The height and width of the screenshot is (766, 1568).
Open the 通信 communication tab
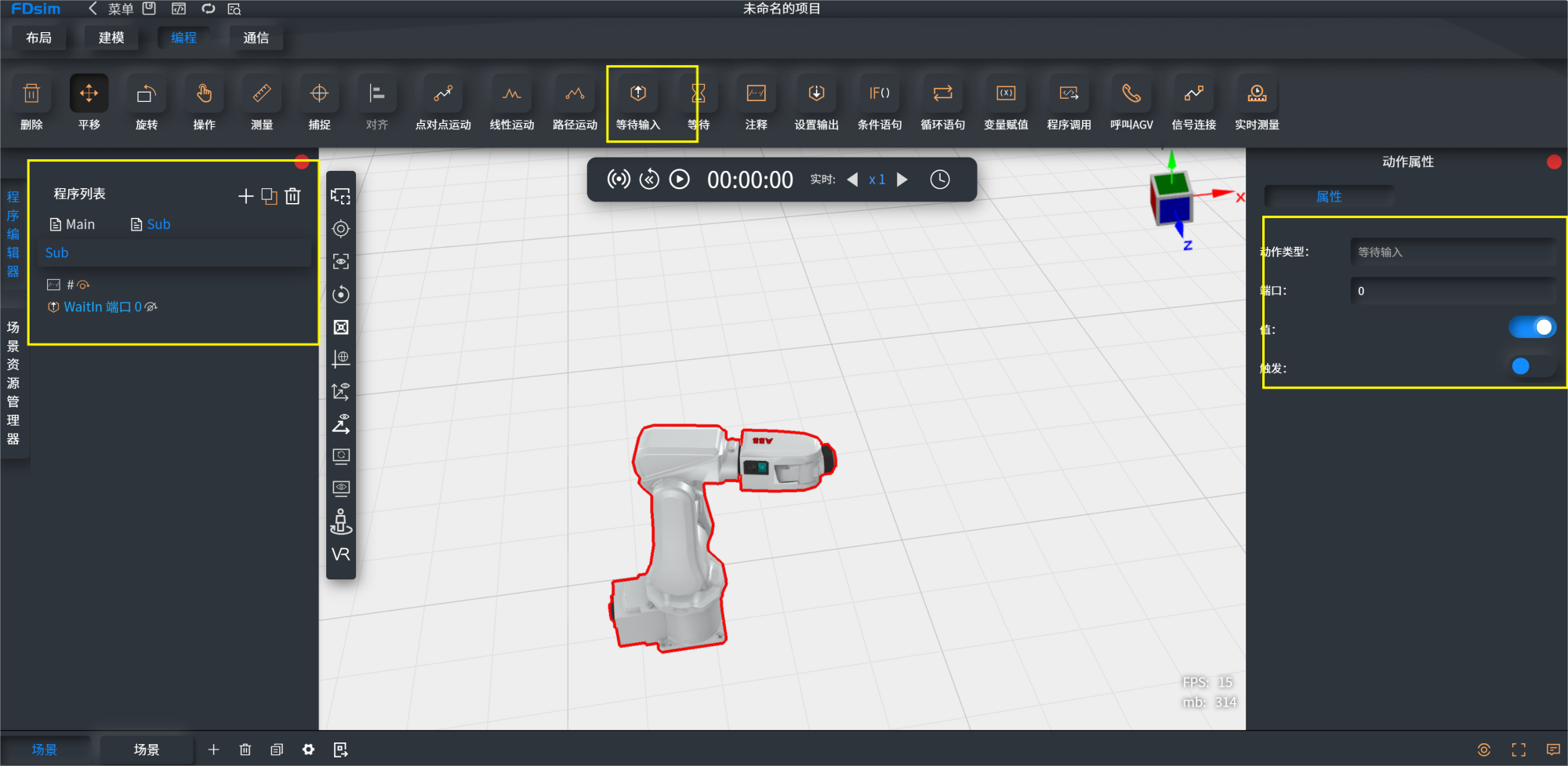(x=256, y=38)
